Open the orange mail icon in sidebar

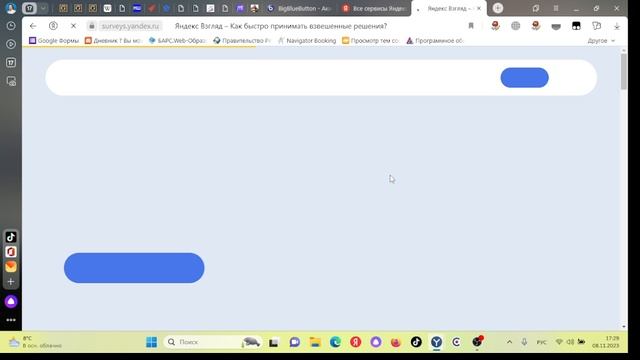tap(11, 267)
